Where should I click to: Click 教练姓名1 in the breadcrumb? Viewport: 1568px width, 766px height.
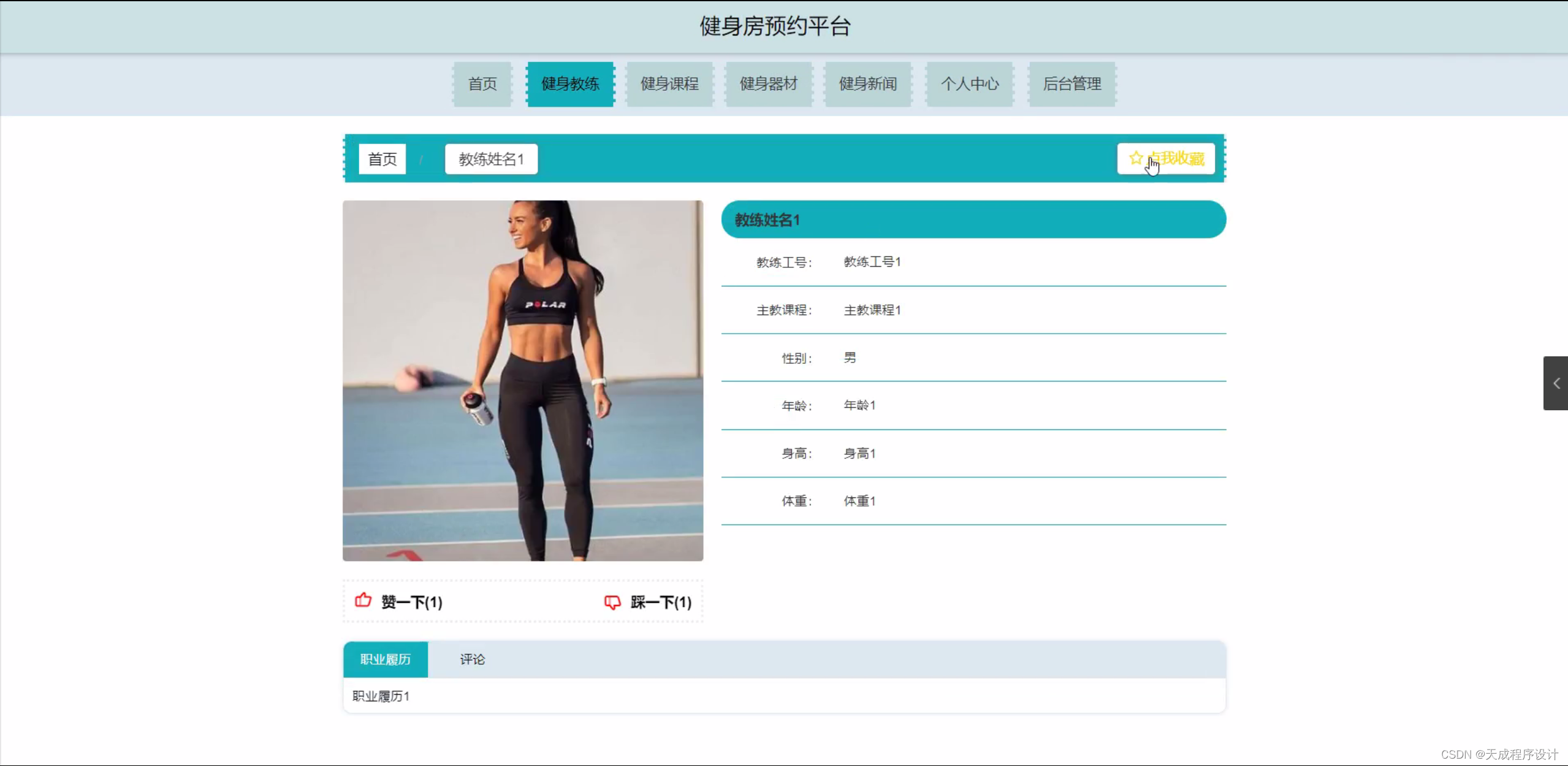coord(490,158)
